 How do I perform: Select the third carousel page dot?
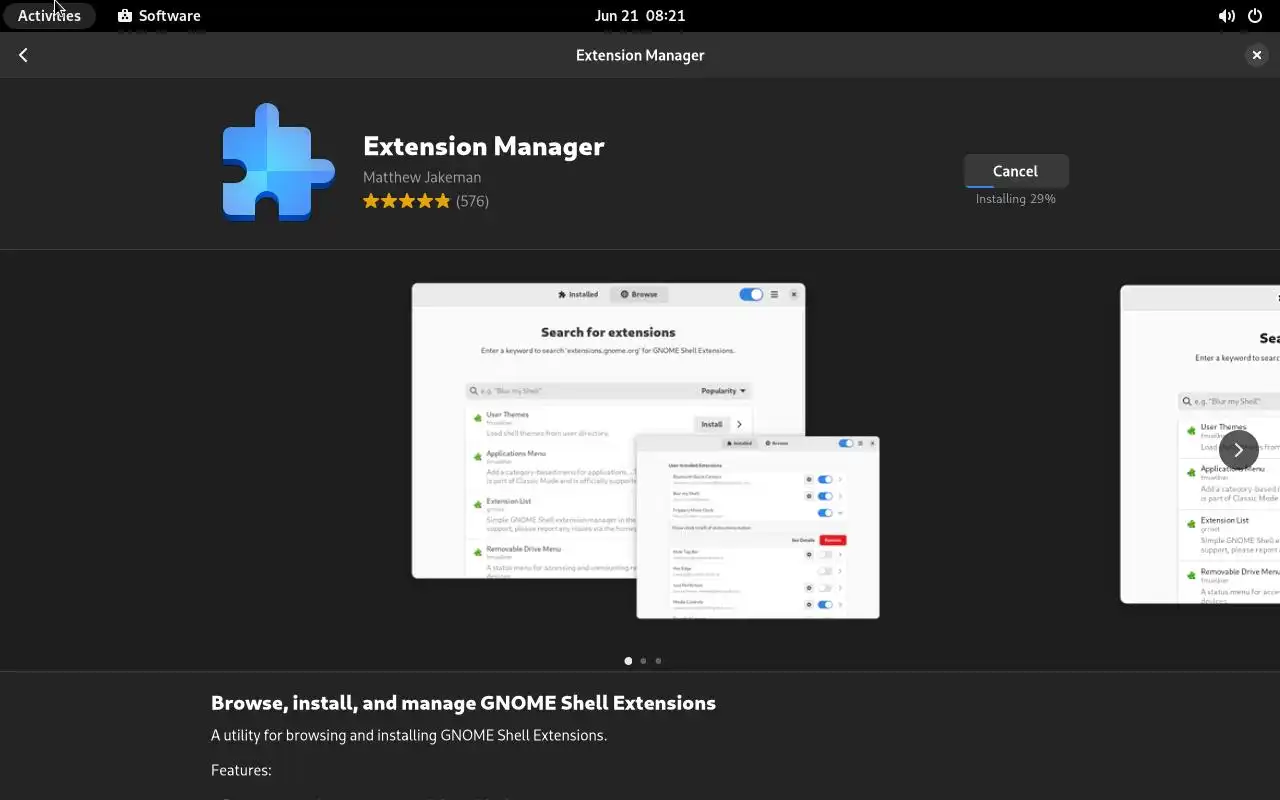click(658, 661)
